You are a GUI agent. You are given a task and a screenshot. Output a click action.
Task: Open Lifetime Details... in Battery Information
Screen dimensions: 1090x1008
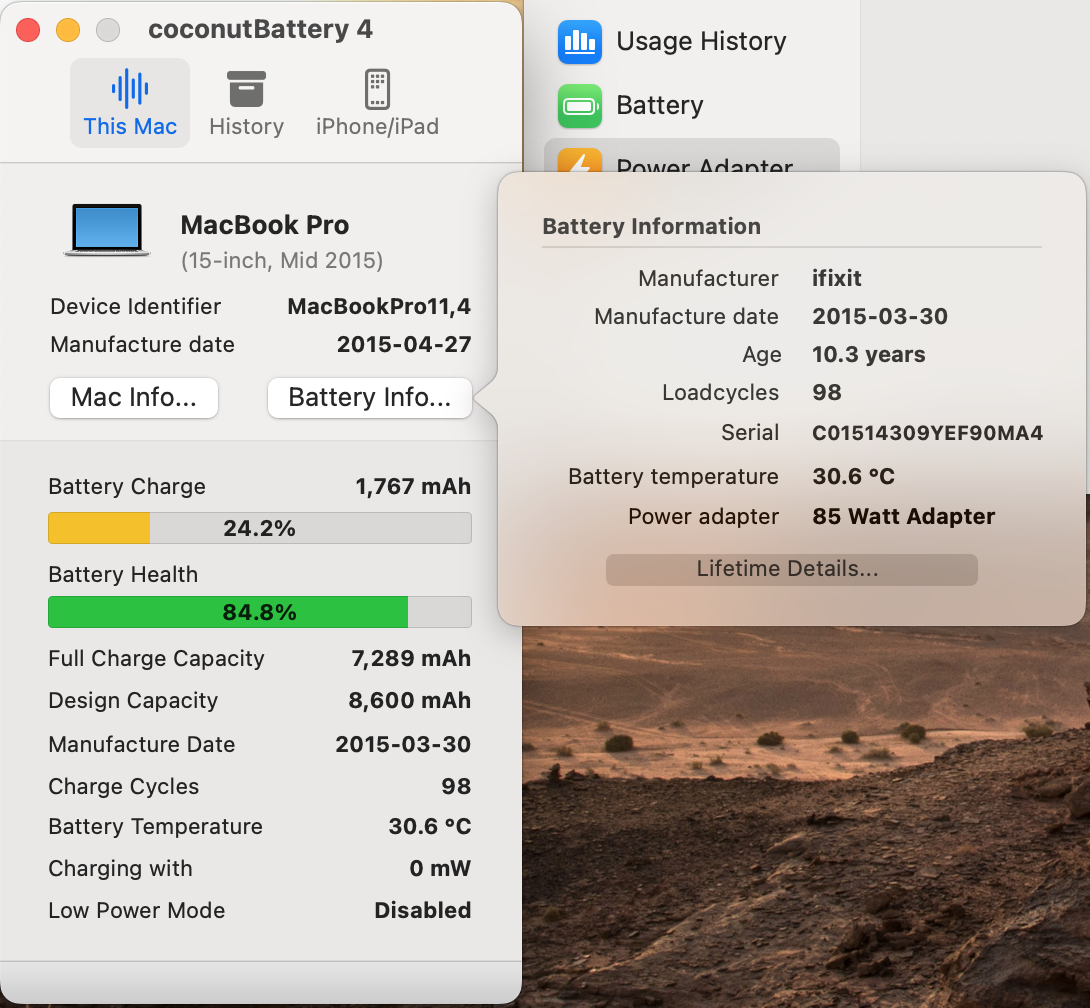pos(792,569)
